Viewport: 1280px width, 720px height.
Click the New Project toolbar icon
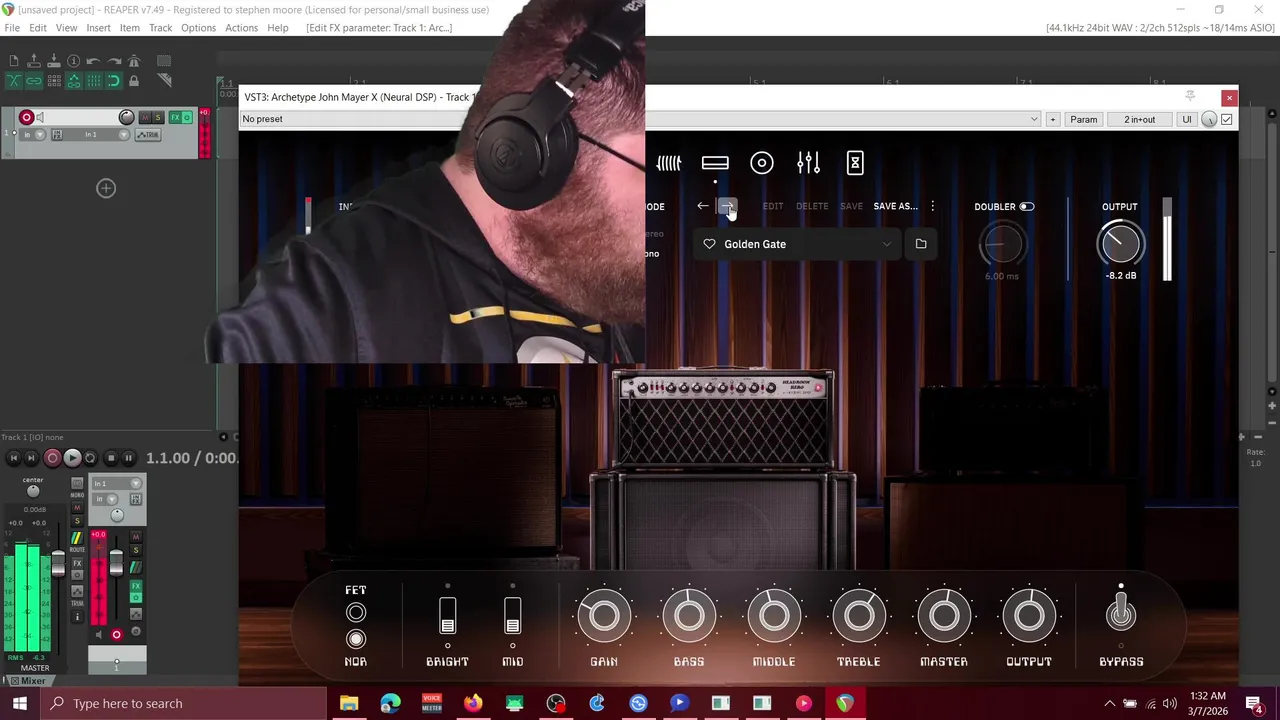(x=14, y=60)
